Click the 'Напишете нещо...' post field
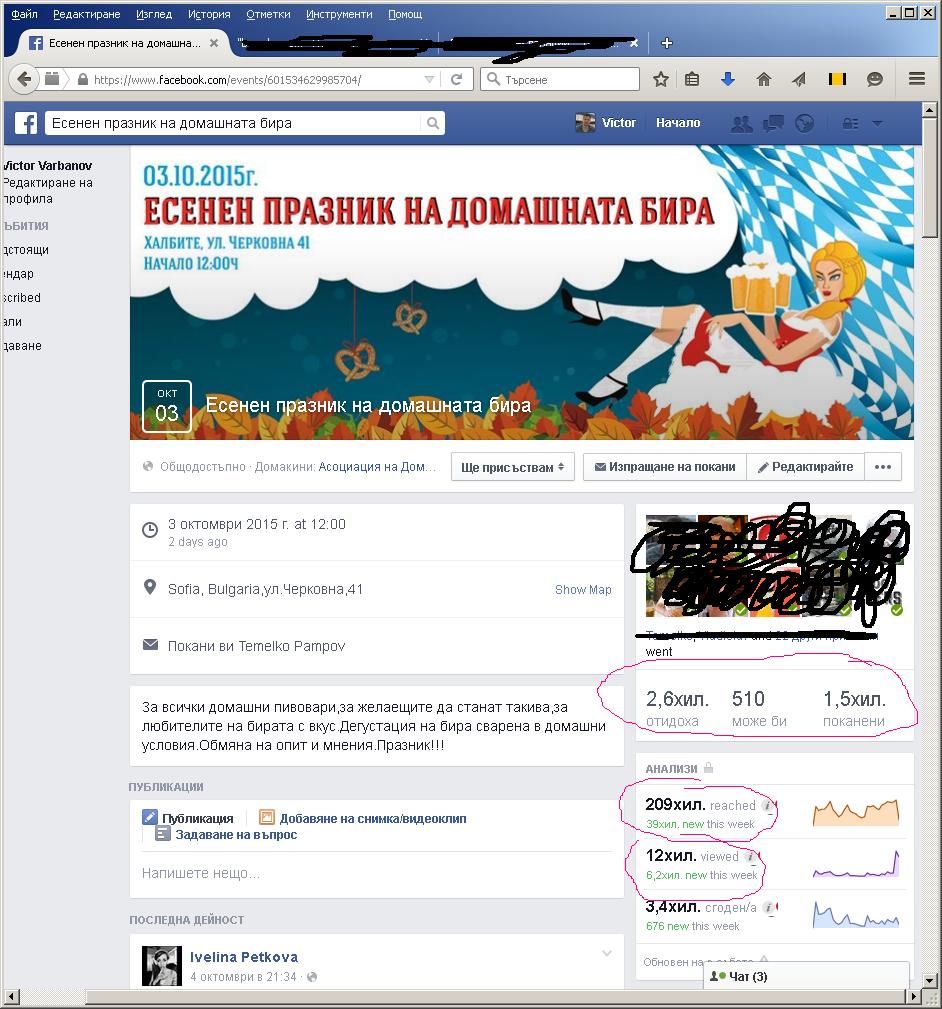942x1009 pixels. pyautogui.click(x=375, y=873)
